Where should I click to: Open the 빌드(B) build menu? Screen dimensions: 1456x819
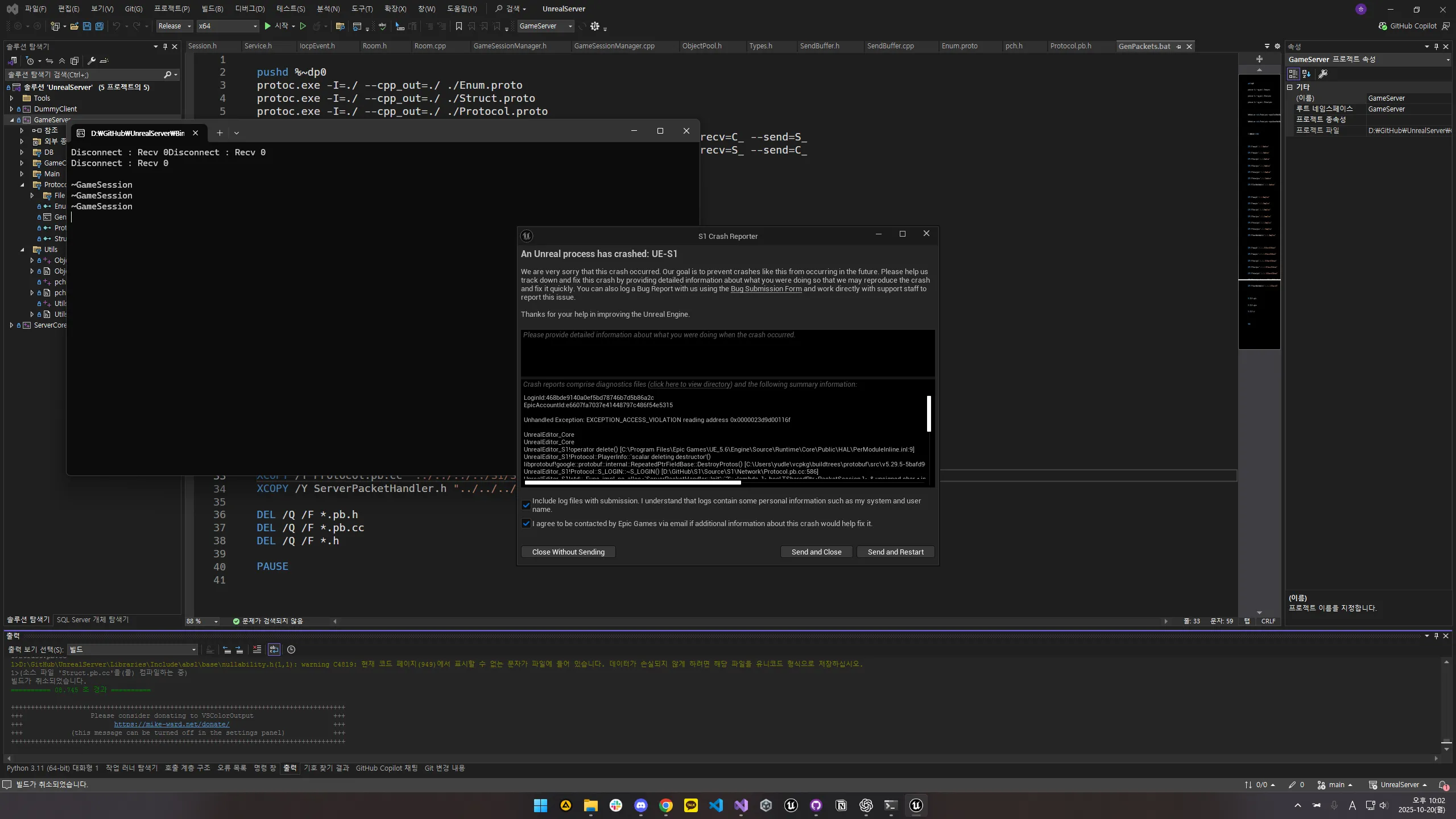[212, 9]
